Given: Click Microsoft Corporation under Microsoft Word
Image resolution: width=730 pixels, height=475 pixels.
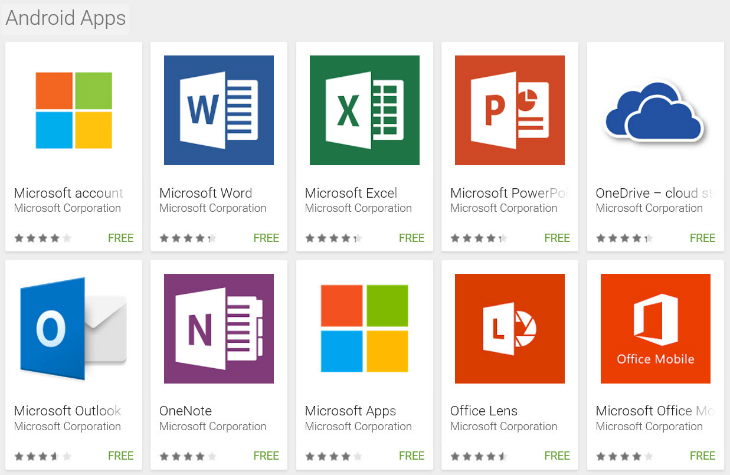Looking at the screenshot, I should (213, 208).
